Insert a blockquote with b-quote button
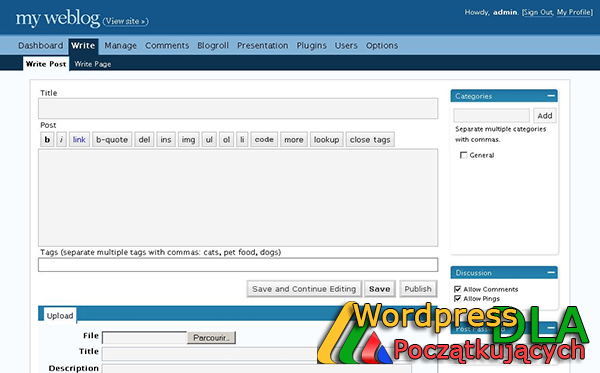600x373 pixels. 112,140
